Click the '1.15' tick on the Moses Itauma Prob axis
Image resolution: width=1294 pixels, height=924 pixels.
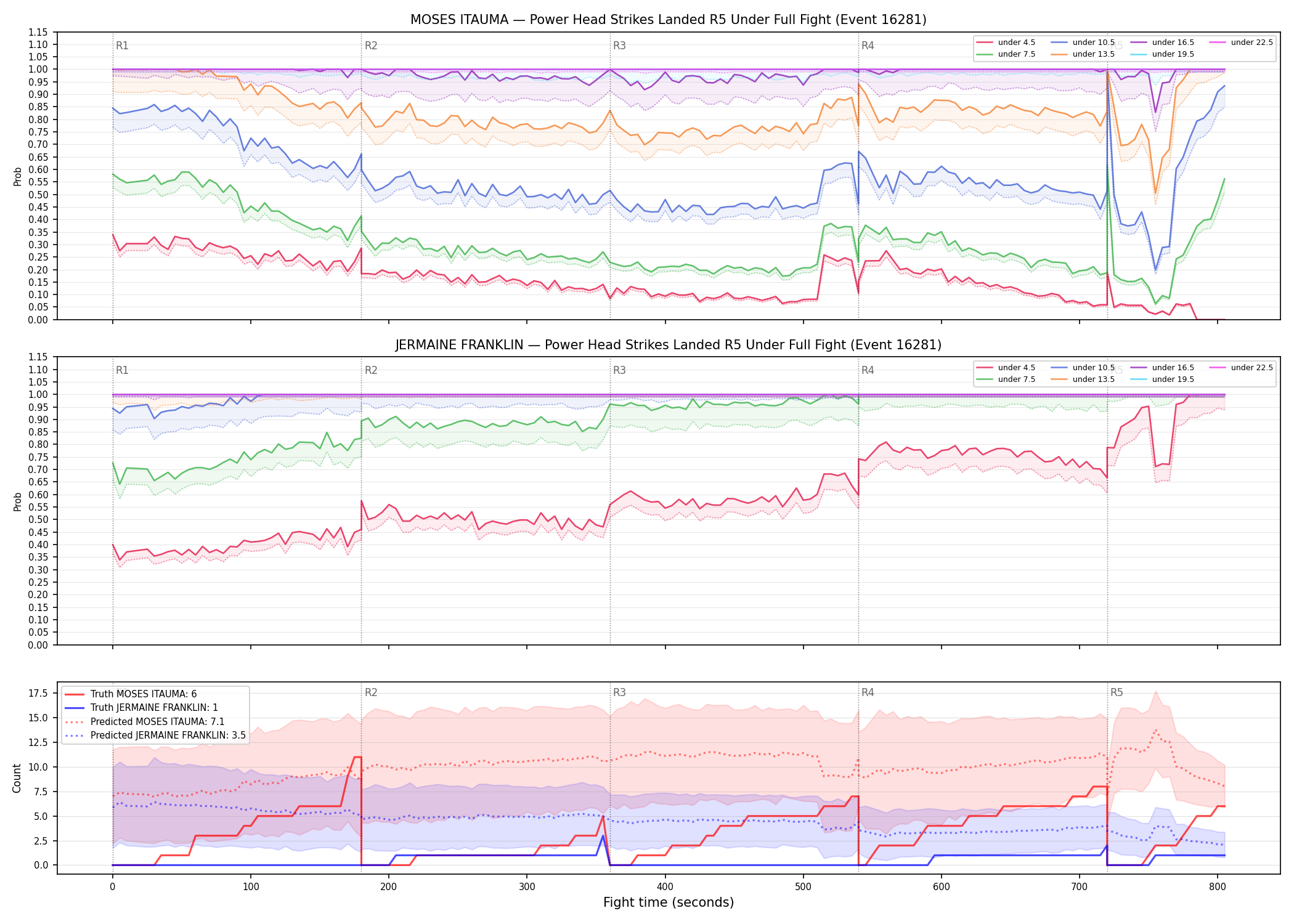point(38,32)
